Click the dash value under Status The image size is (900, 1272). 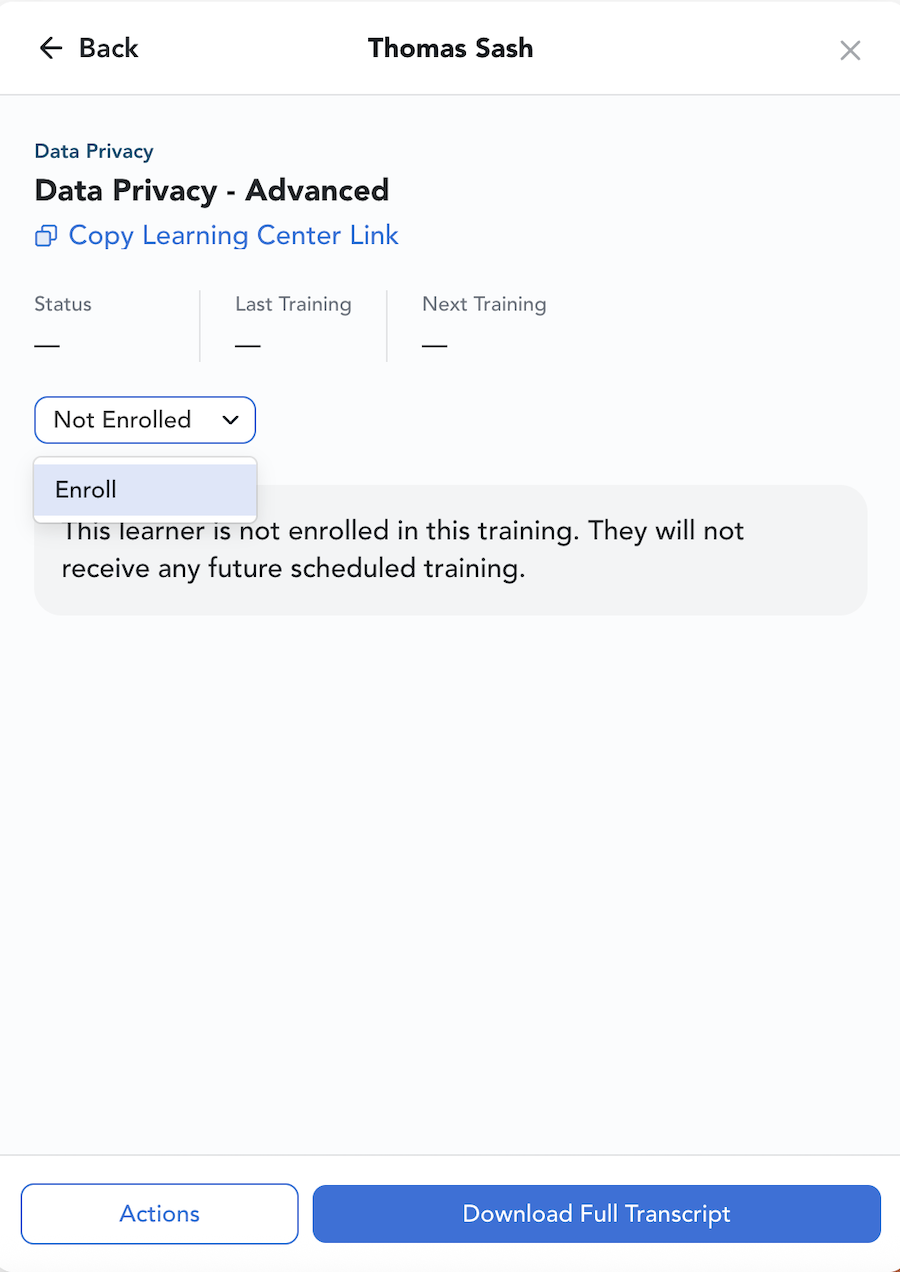(x=47, y=346)
